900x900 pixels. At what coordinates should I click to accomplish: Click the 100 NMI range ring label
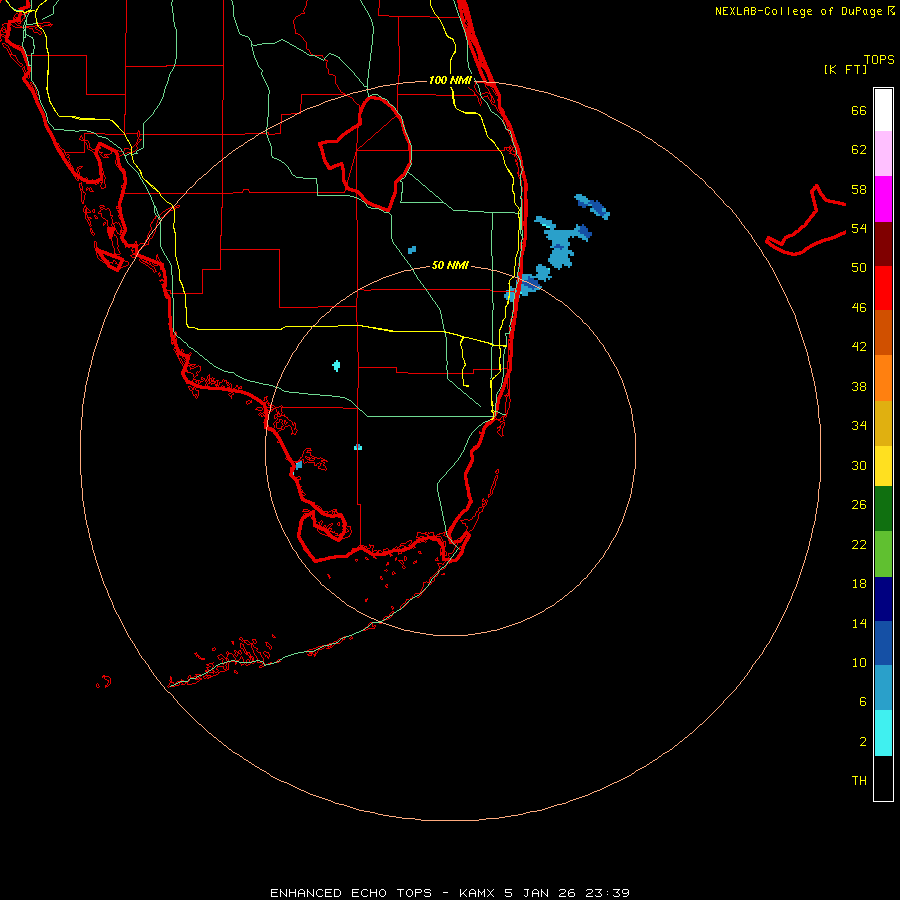(x=450, y=80)
